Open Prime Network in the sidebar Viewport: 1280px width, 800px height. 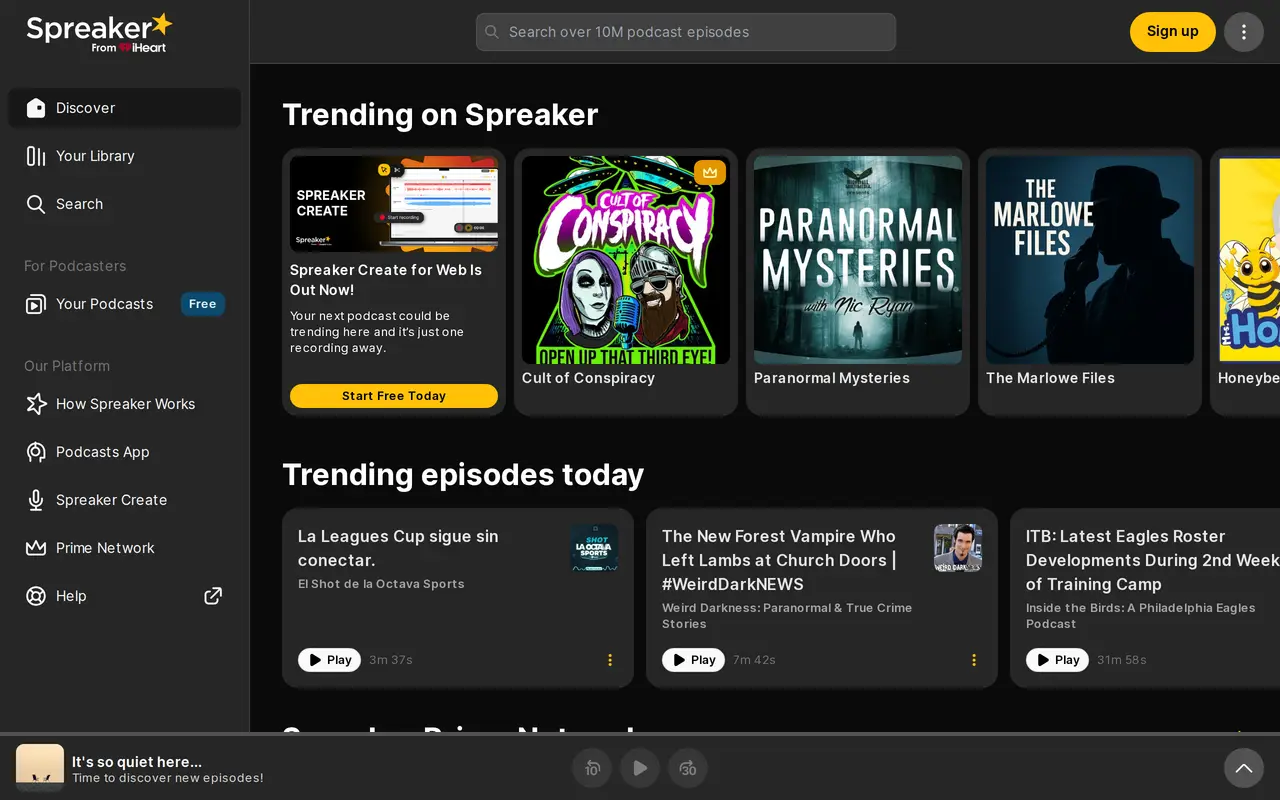(x=125, y=548)
